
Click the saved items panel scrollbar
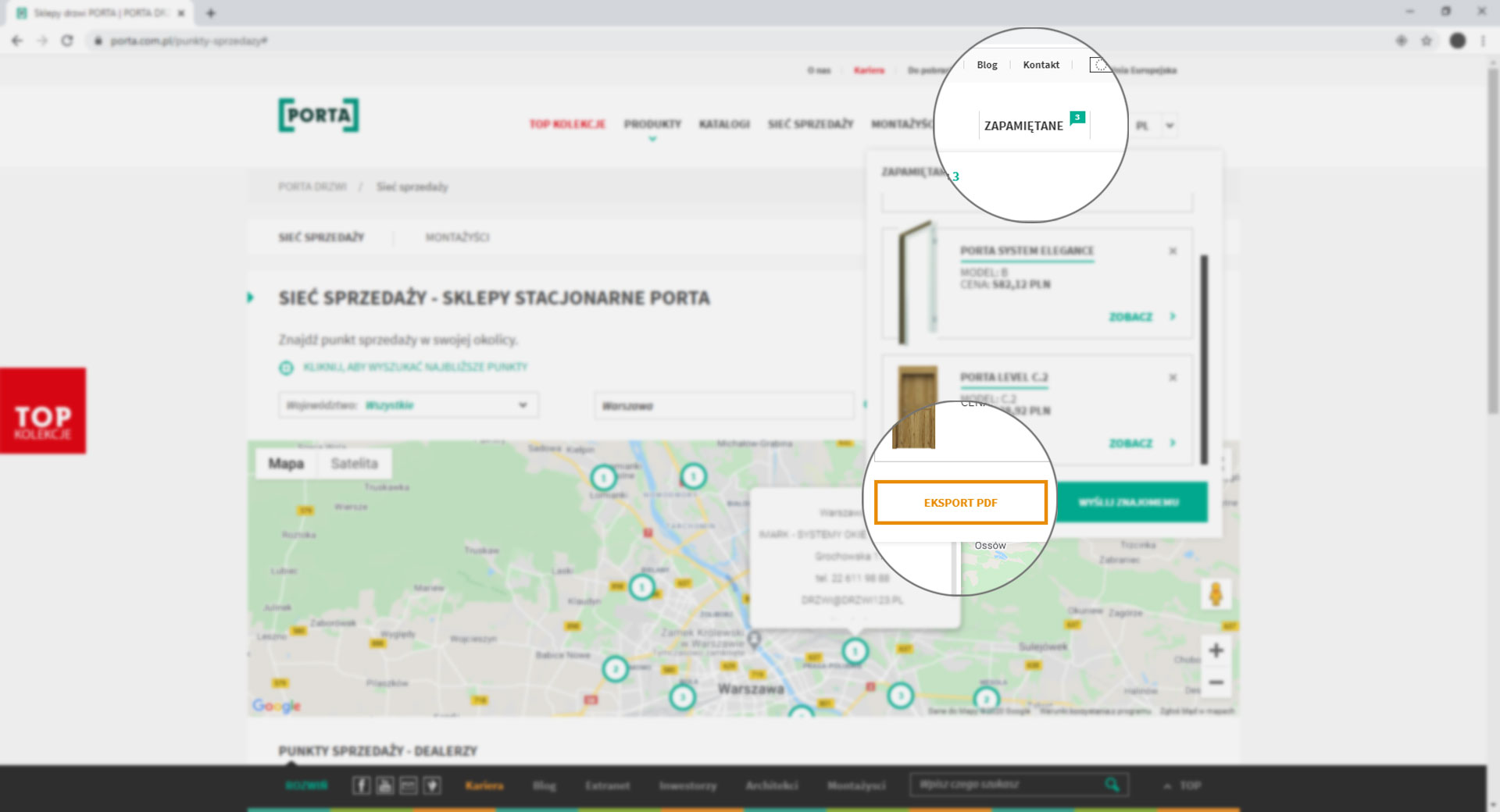pos(1204,359)
